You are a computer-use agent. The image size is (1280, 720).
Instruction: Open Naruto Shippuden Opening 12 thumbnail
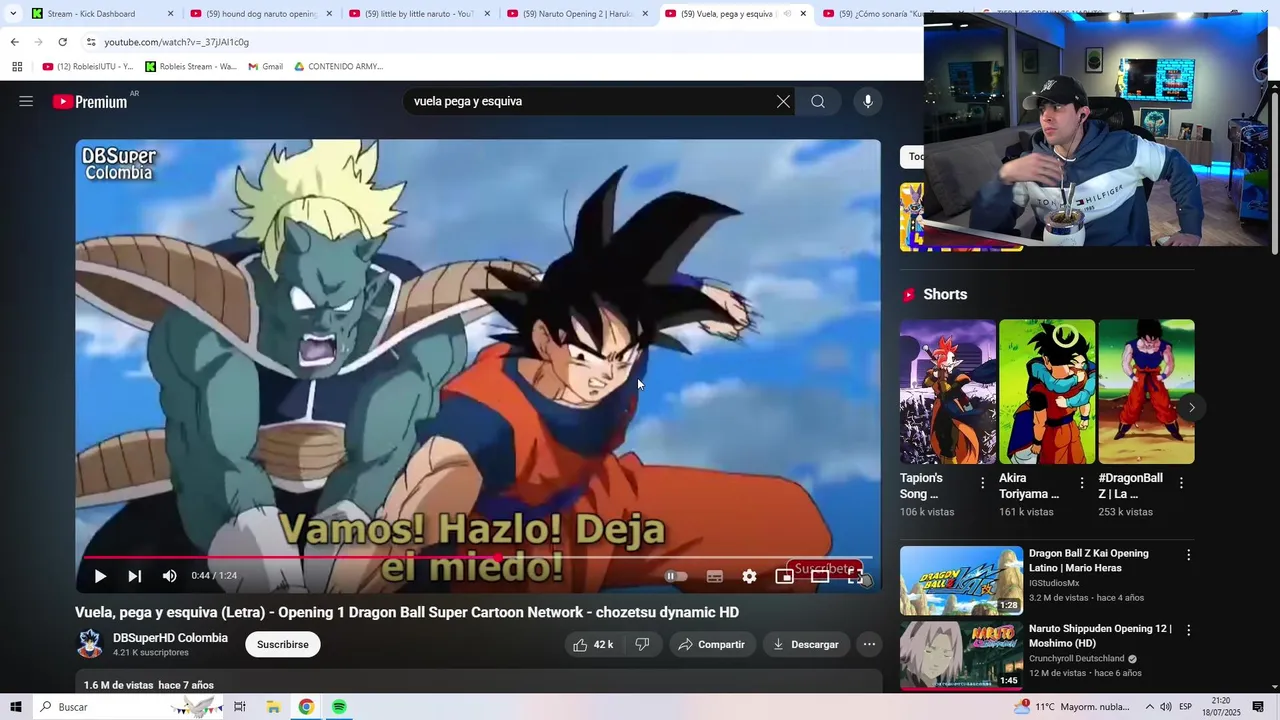[x=961, y=656]
